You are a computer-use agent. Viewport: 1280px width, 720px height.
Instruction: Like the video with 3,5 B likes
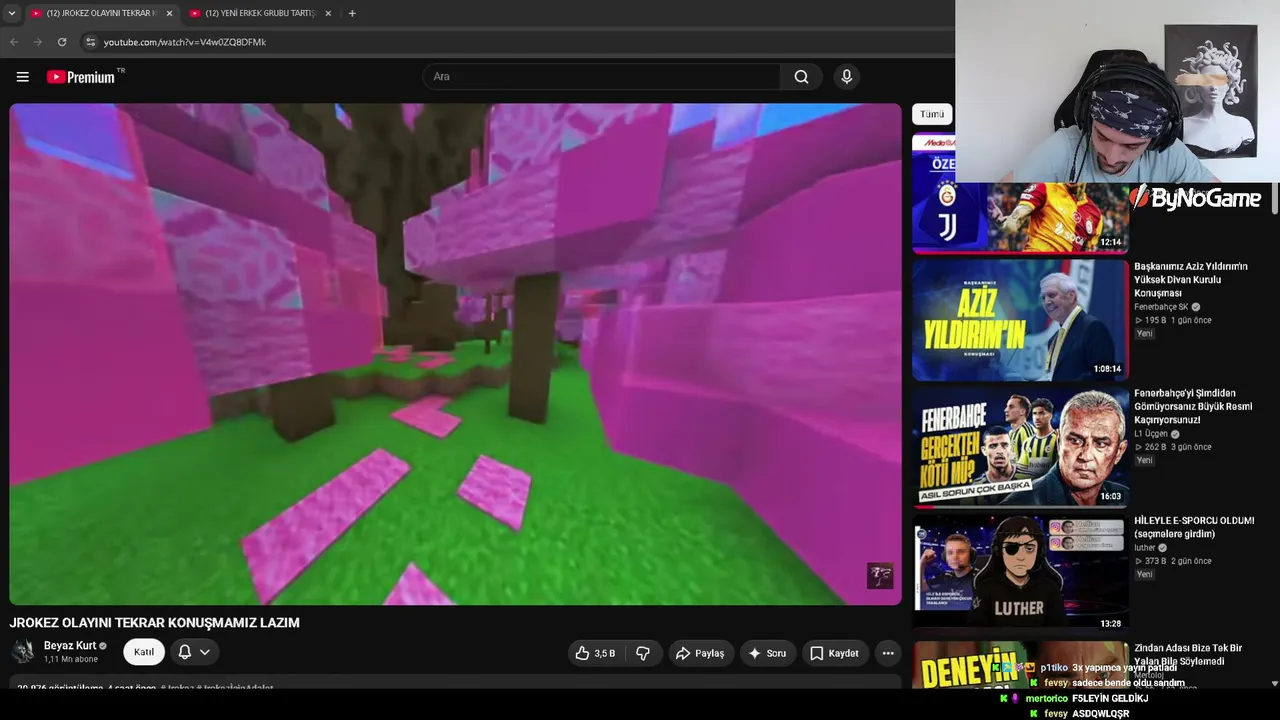point(595,653)
